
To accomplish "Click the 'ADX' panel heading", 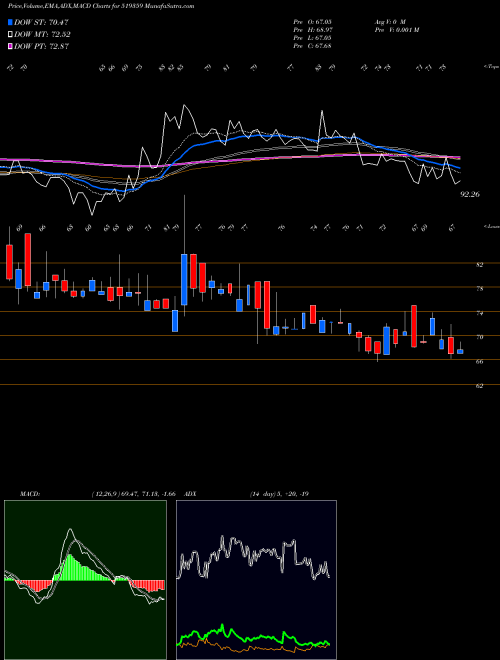I will pos(190,494).
